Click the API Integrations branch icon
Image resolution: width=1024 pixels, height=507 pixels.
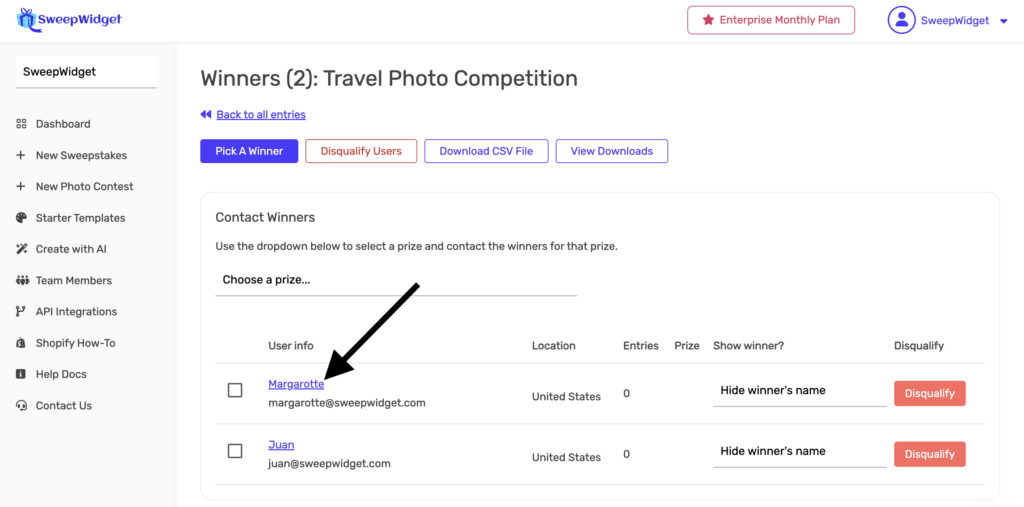coord(21,312)
